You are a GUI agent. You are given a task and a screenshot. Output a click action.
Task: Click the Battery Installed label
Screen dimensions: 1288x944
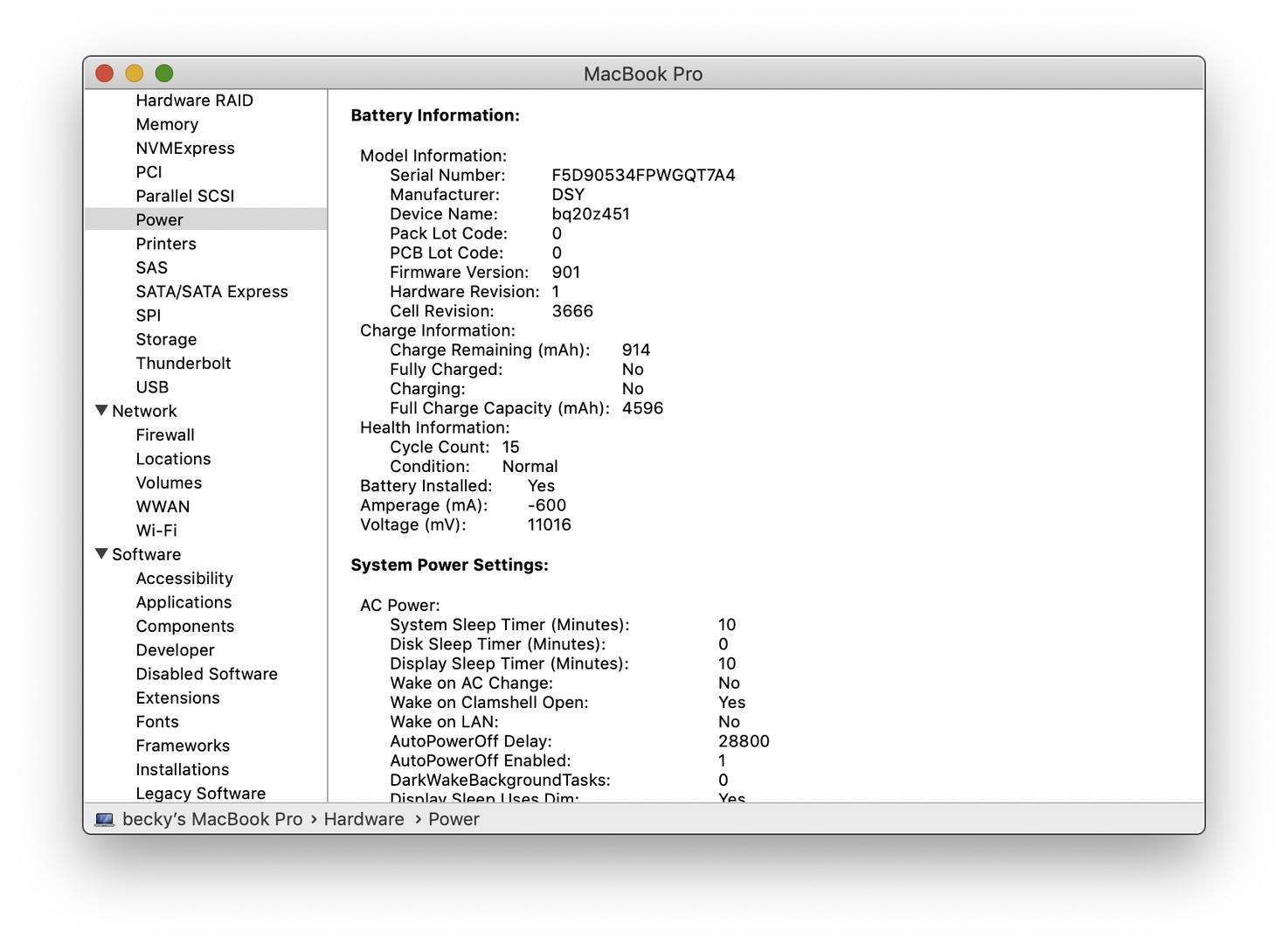426,485
